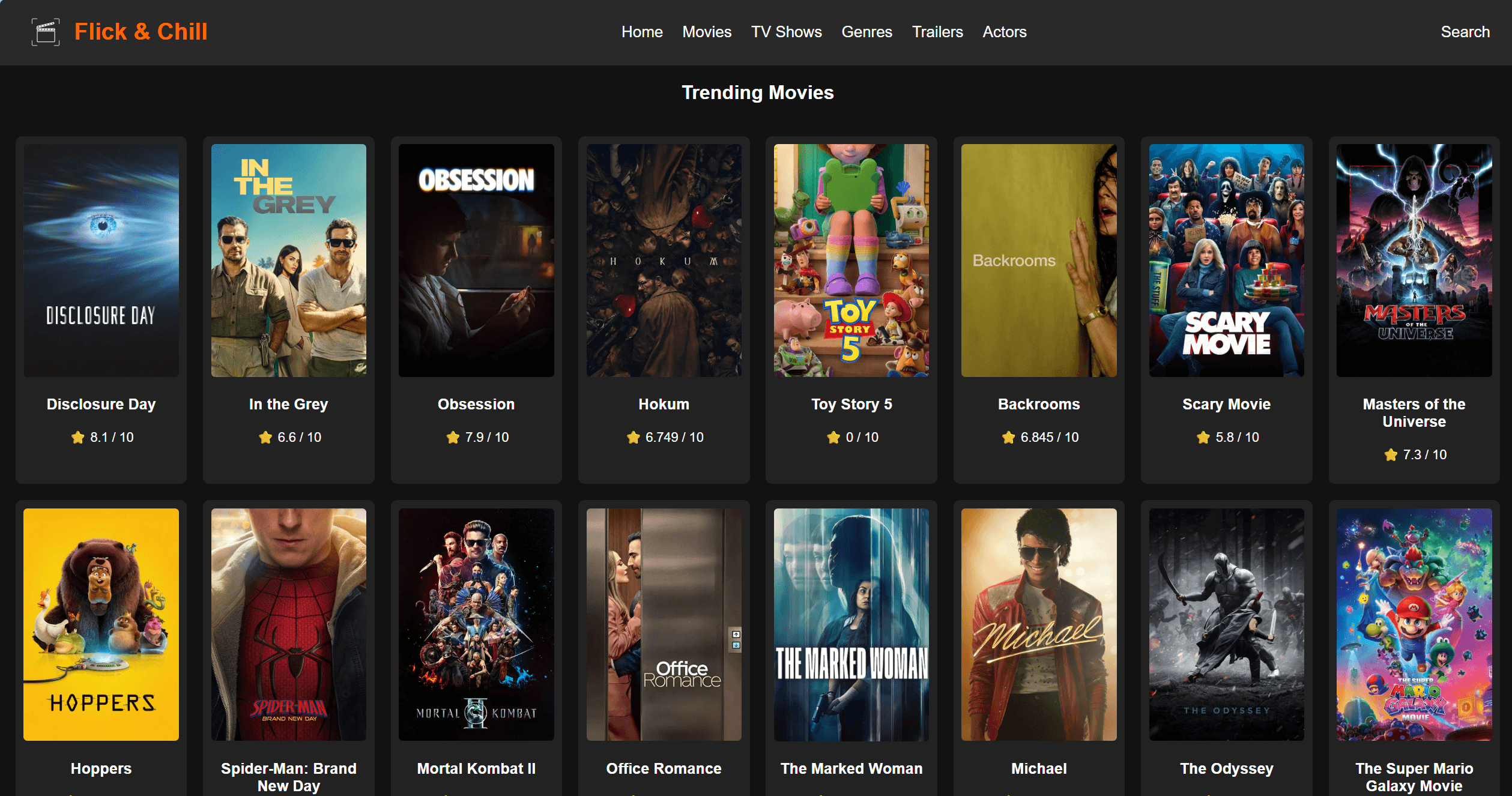
Task: Click the Search link in header
Action: tap(1465, 32)
